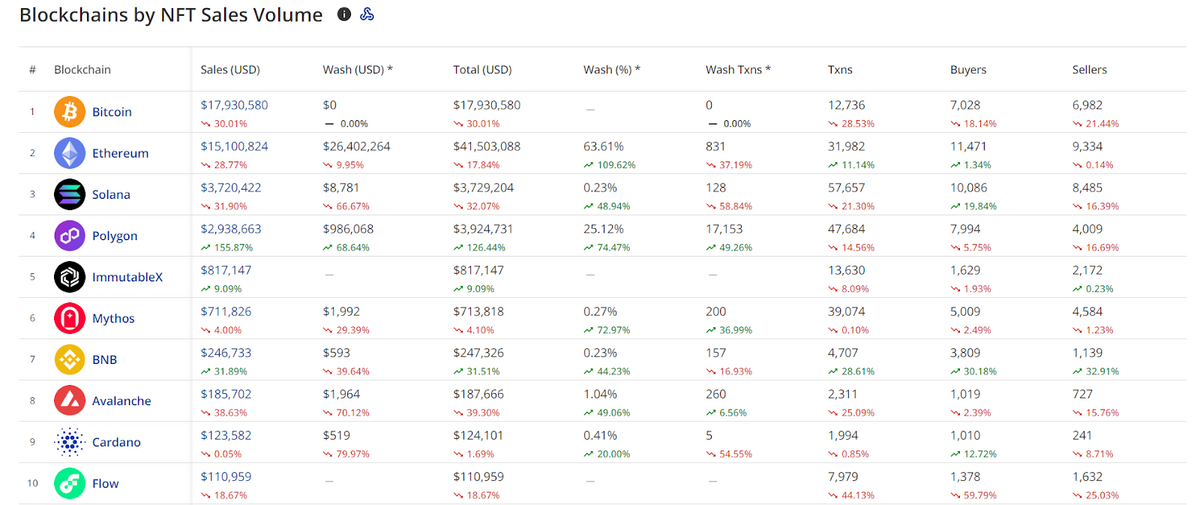Click Avalanche wash txns 260
The height and width of the screenshot is (505, 1200).
(x=715, y=394)
